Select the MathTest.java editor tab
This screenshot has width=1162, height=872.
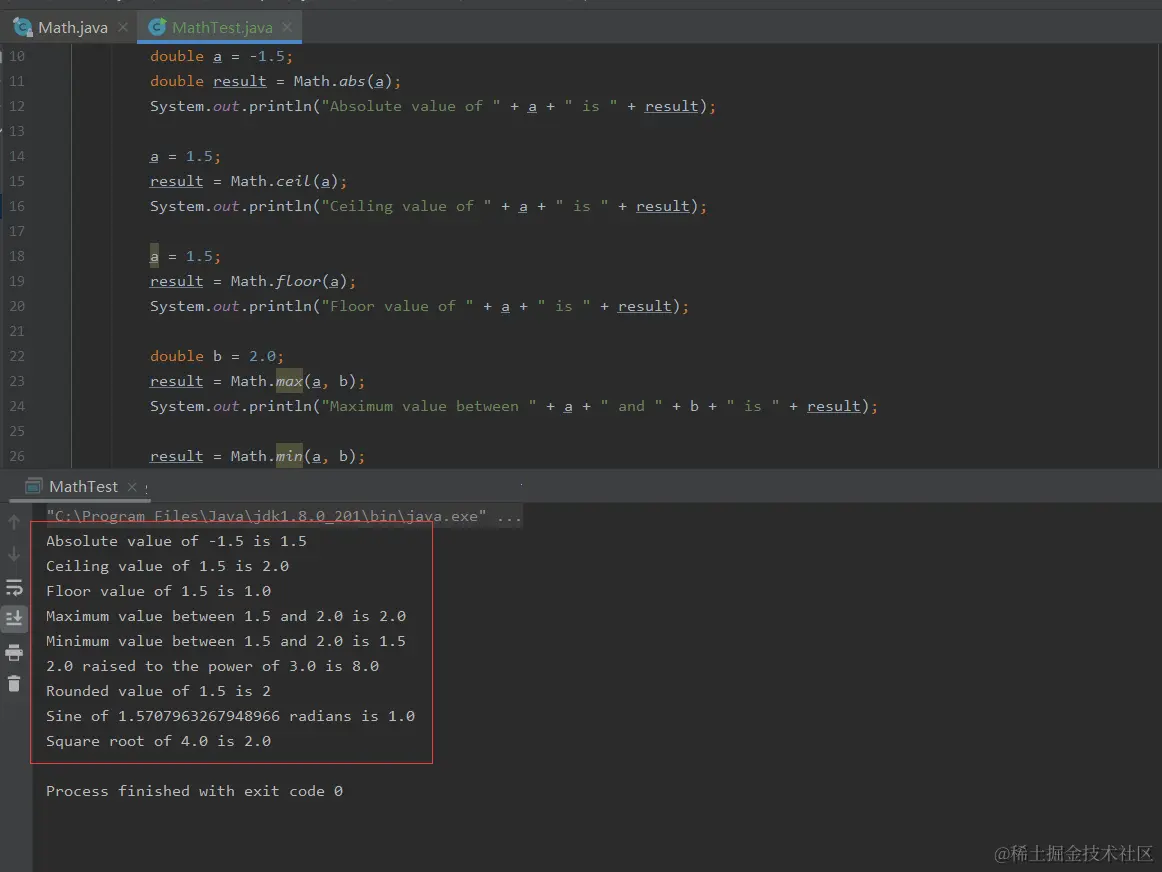point(222,27)
